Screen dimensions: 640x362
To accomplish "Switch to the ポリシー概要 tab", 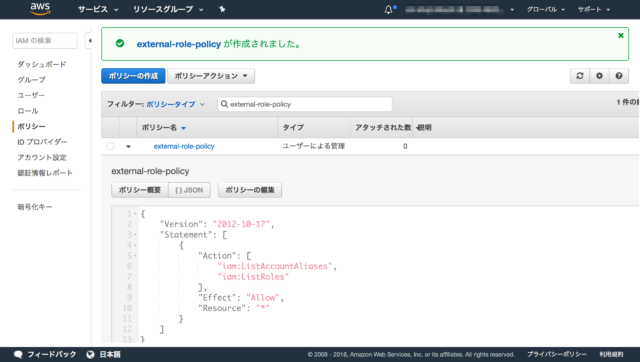I will pyautogui.click(x=140, y=190).
